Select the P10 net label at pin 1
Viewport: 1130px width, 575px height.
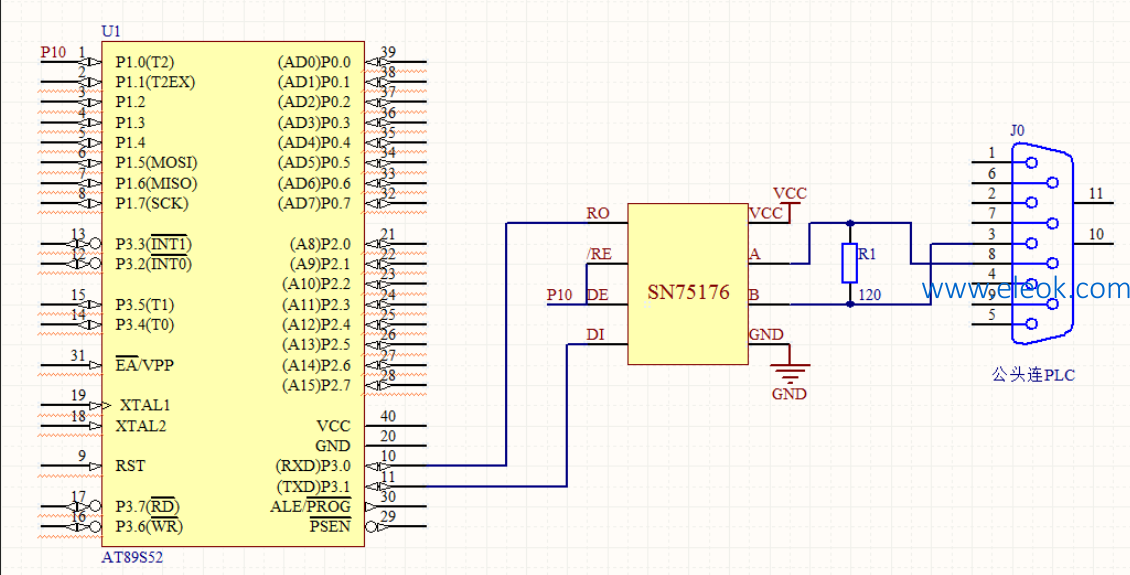tap(53, 52)
